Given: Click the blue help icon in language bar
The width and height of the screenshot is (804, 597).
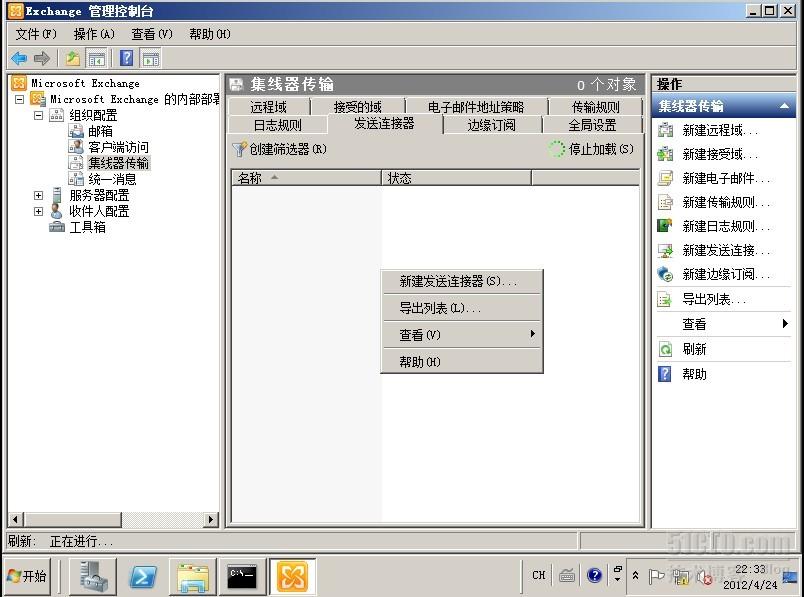Looking at the screenshot, I should coord(594,575).
